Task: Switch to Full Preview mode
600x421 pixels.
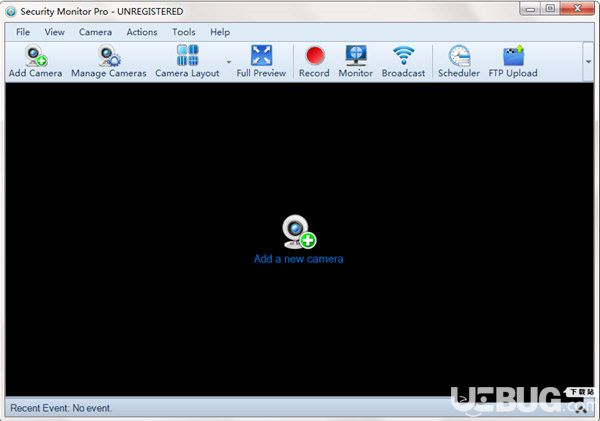Action: (x=261, y=62)
